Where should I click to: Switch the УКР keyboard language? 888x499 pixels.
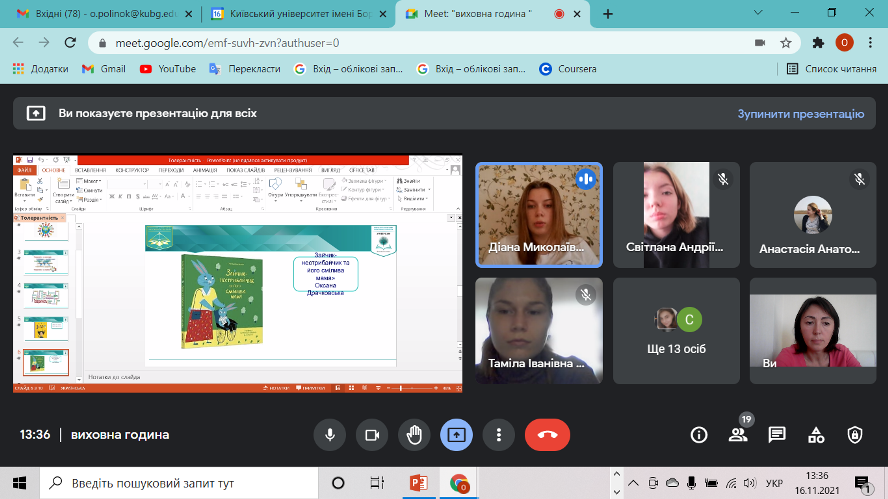[774, 483]
